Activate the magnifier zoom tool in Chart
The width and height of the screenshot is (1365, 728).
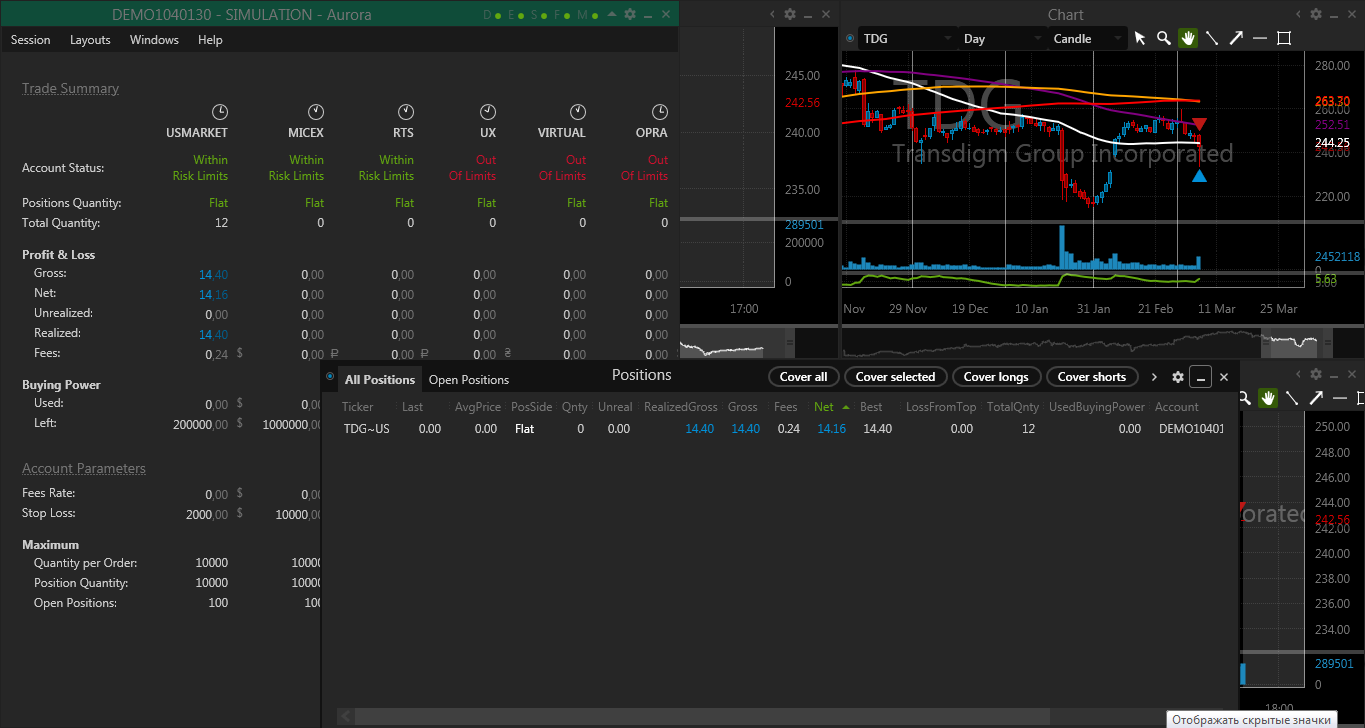tap(1163, 38)
